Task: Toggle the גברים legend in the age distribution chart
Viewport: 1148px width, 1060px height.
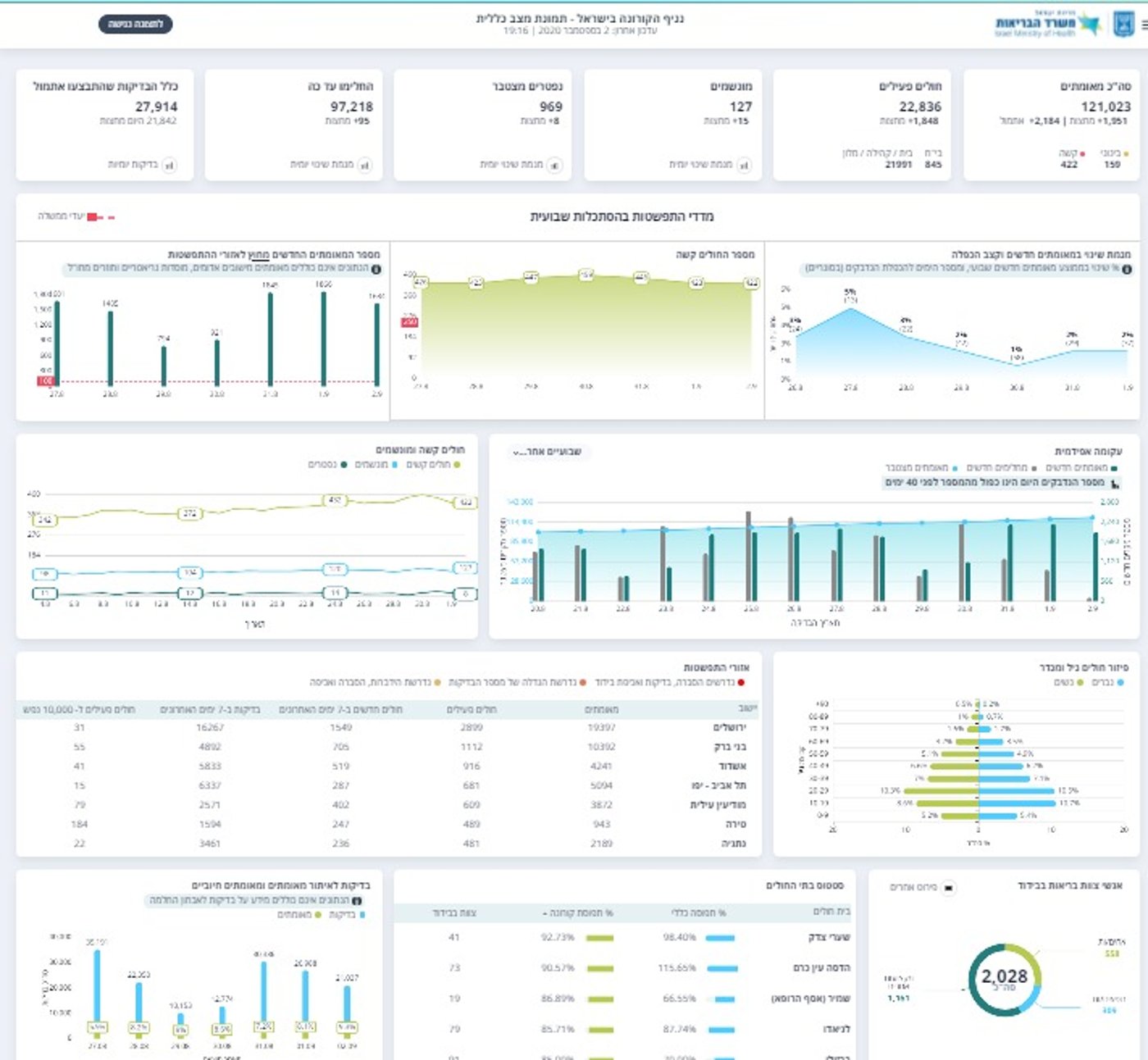Action: point(1107,682)
